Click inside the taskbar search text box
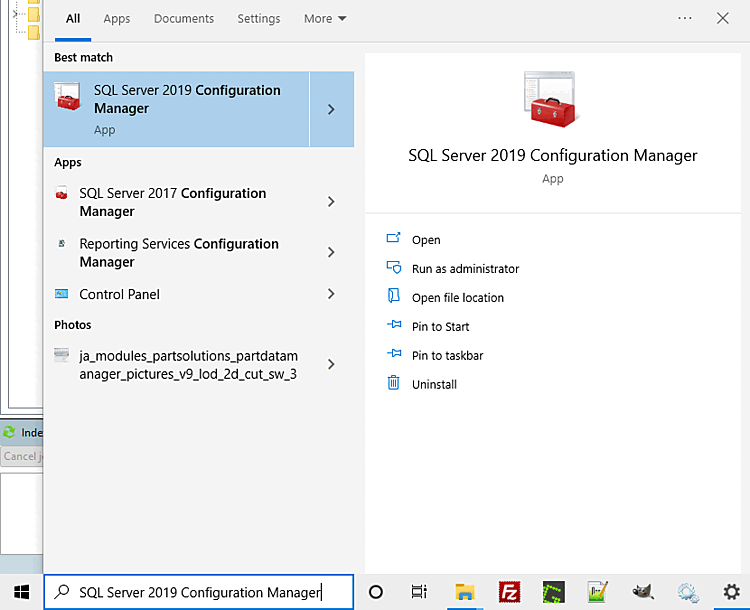750x610 pixels. pyautogui.click(x=200, y=592)
